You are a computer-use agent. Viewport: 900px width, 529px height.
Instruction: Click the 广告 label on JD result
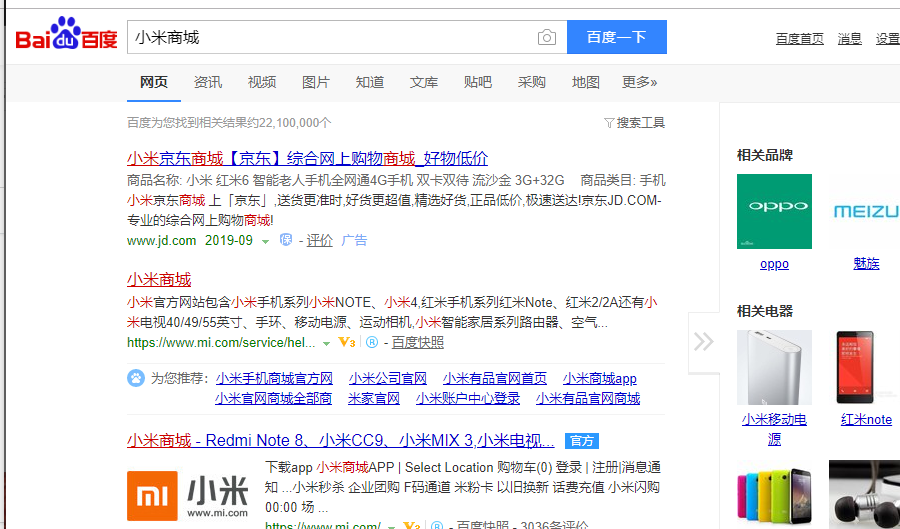click(354, 240)
